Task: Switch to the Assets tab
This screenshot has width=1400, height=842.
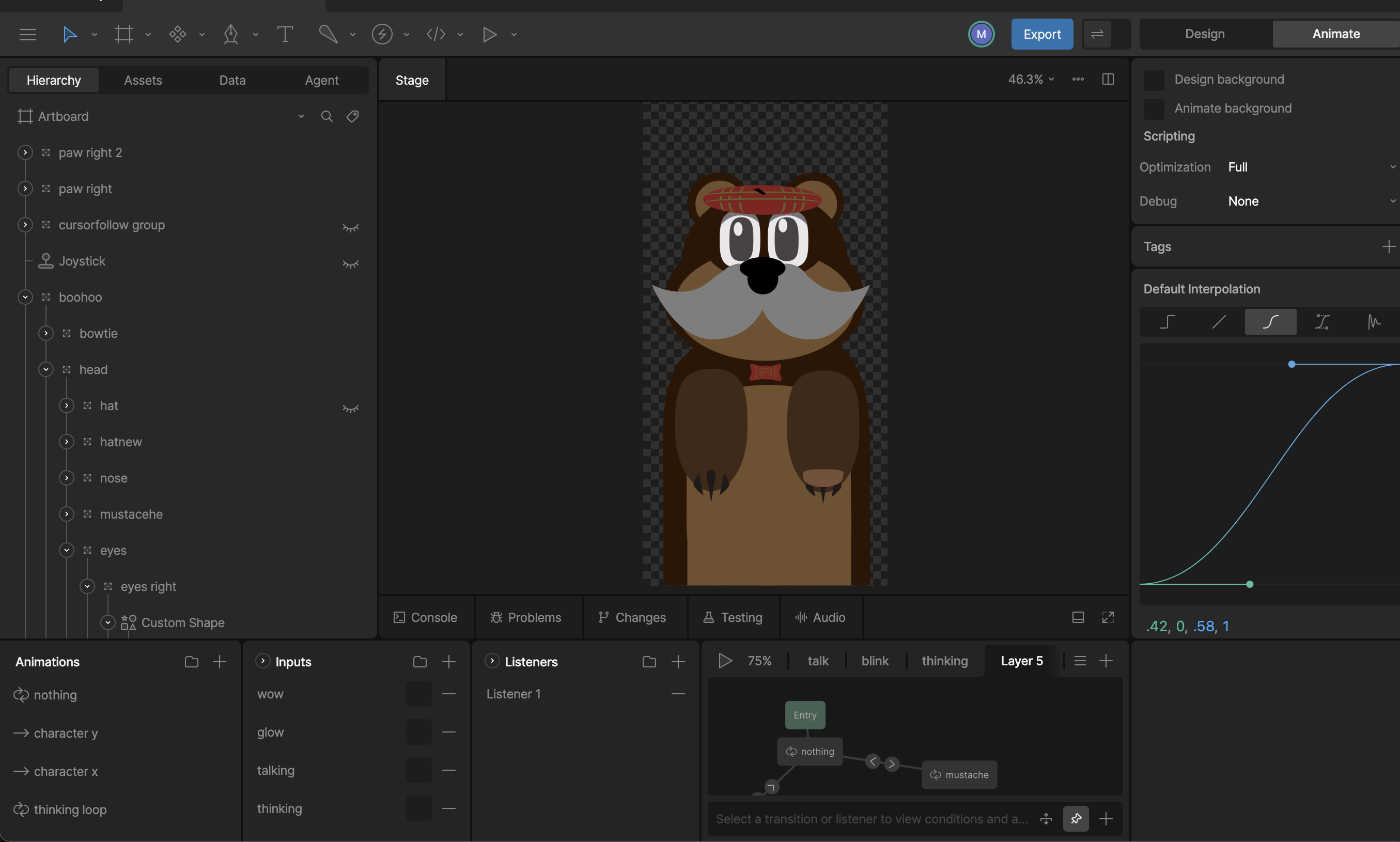Action: (143, 80)
